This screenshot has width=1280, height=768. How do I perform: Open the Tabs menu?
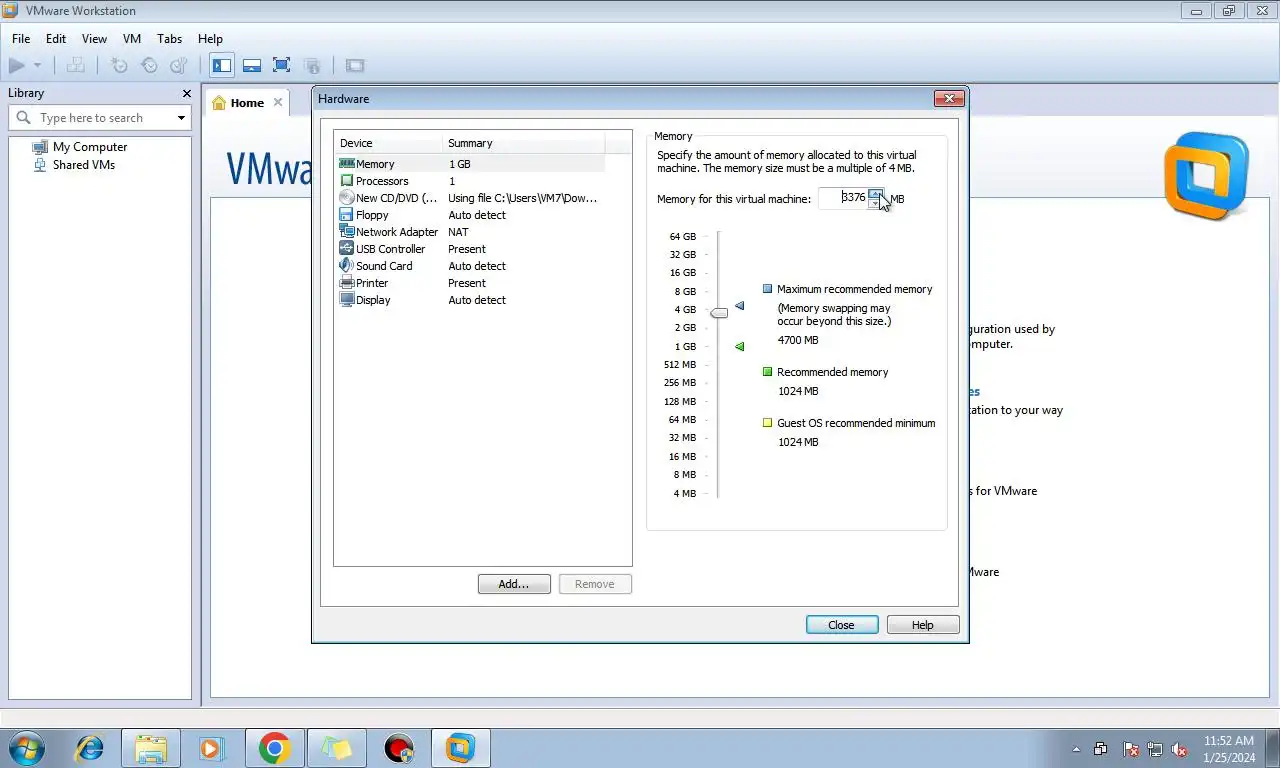click(170, 39)
